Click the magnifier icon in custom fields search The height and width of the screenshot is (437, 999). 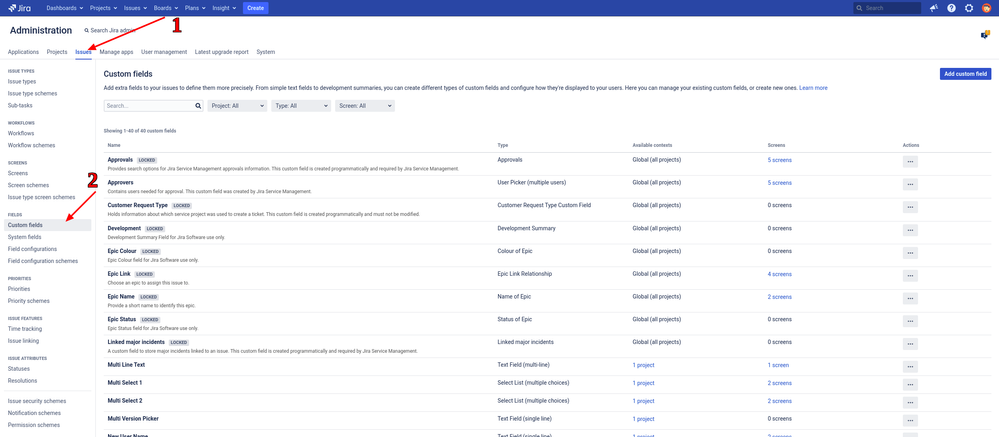point(198,106)
